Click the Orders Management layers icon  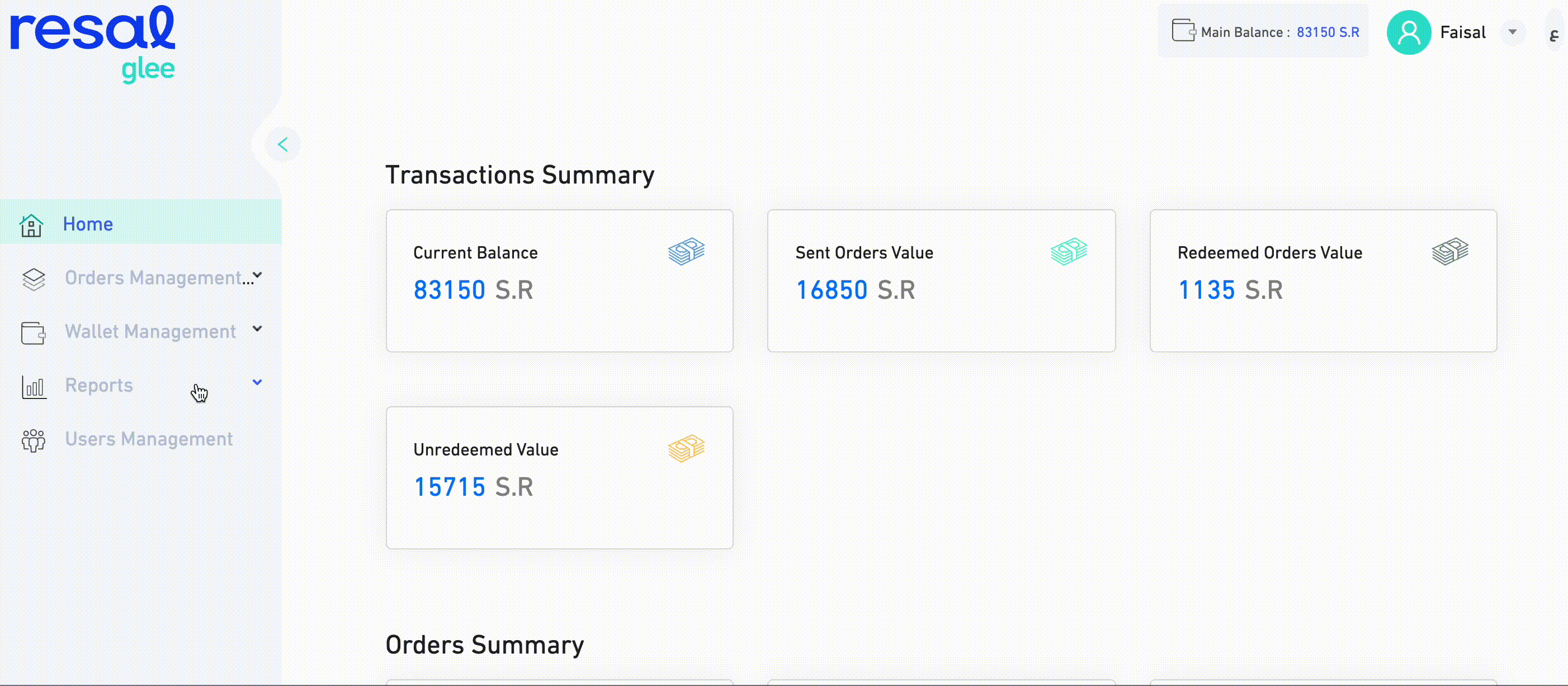tap(34, 279)
